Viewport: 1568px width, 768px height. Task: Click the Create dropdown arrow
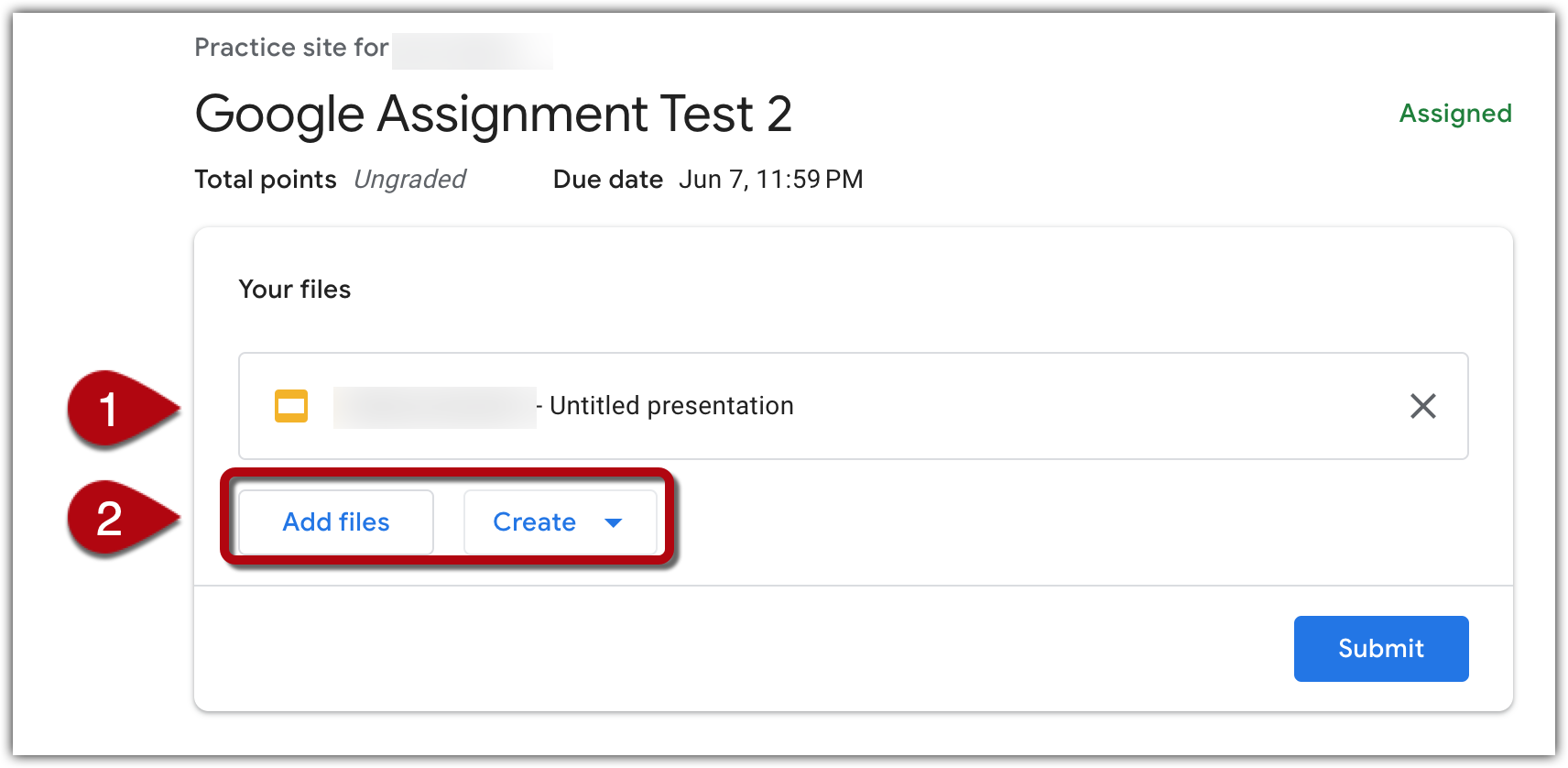pyautogui.click(x=615, y=522)
